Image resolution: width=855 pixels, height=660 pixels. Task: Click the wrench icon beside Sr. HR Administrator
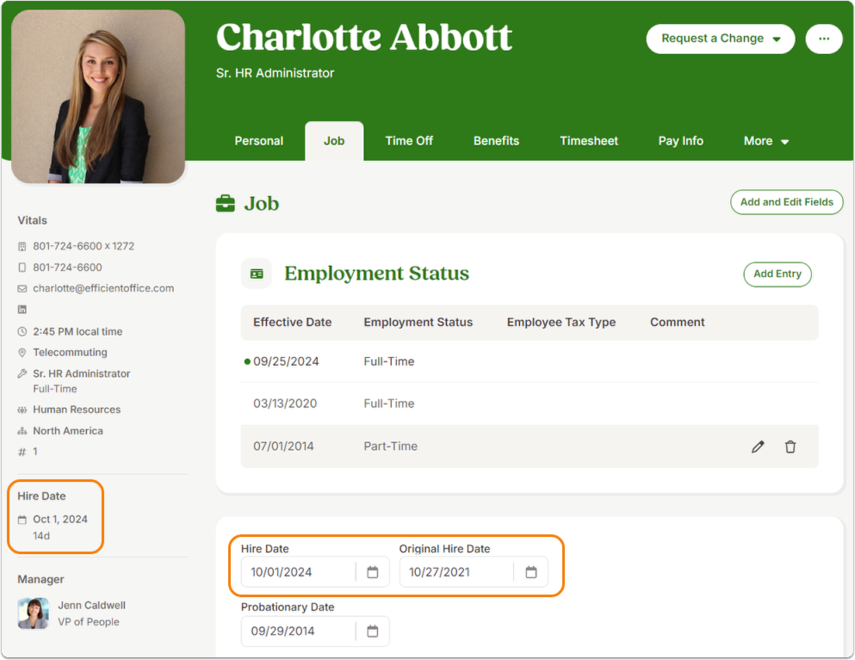(x=22, y=374)
